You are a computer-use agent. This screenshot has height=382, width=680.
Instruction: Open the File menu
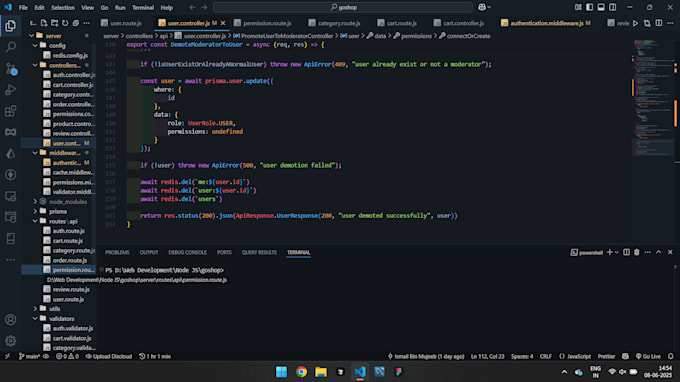pos(23,7)
